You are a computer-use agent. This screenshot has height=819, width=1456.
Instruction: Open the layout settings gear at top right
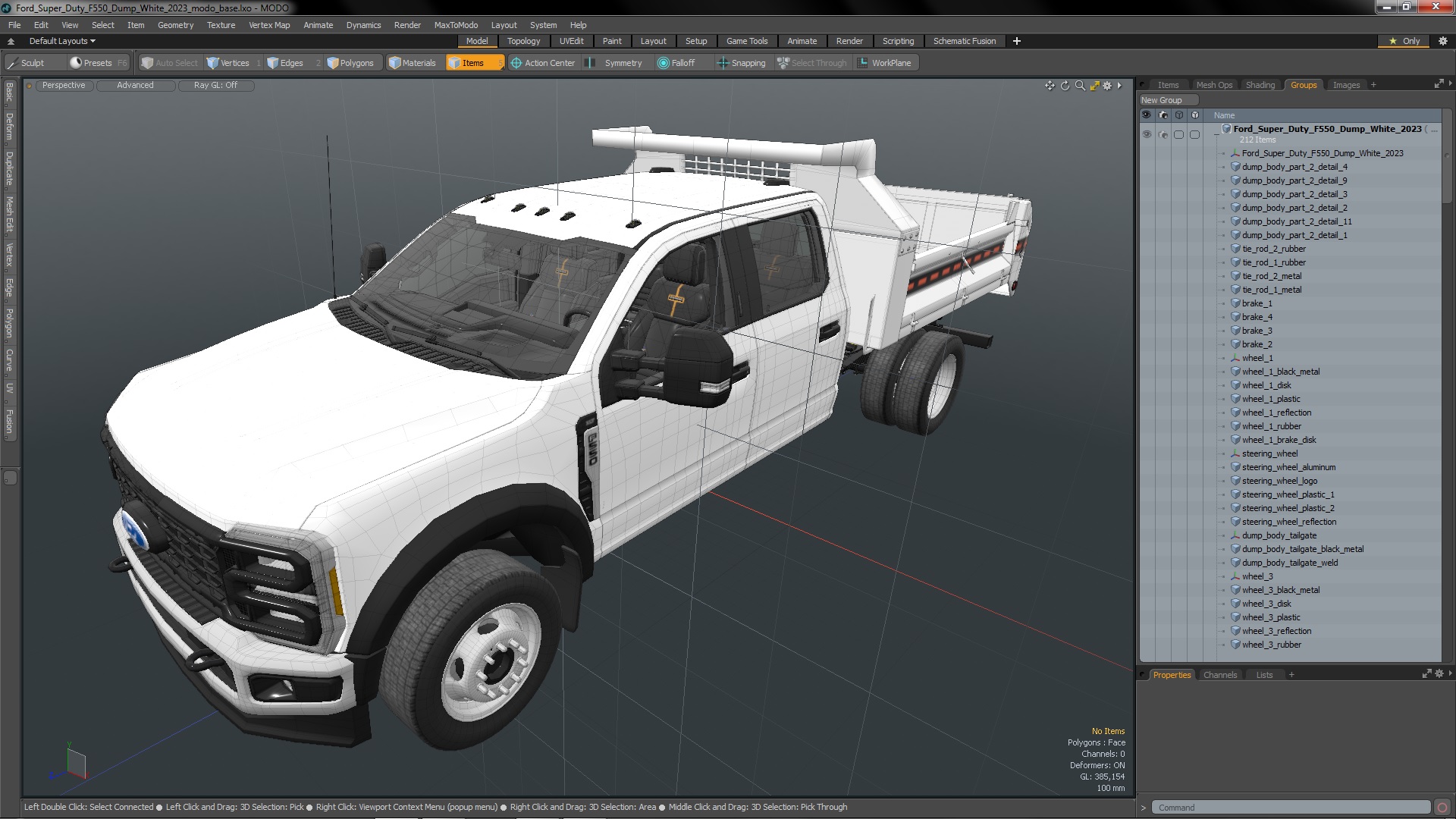(x=1442, y=41)
